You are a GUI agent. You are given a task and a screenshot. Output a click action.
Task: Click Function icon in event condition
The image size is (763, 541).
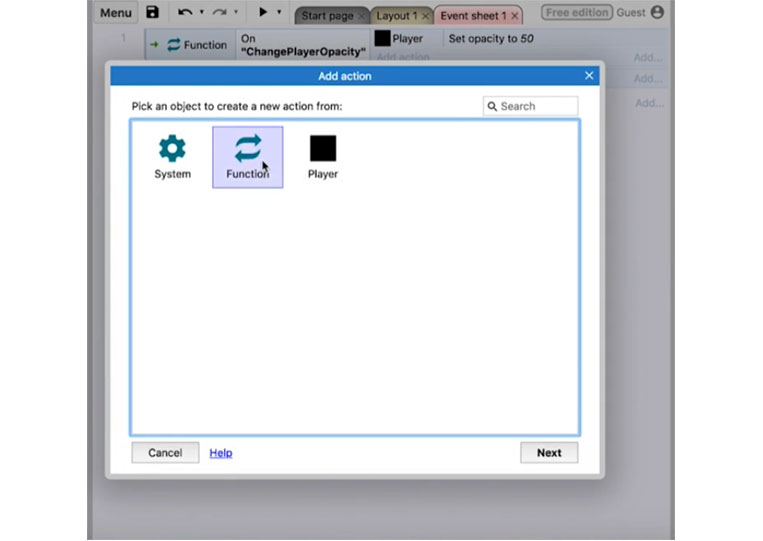tap(174, 45)
